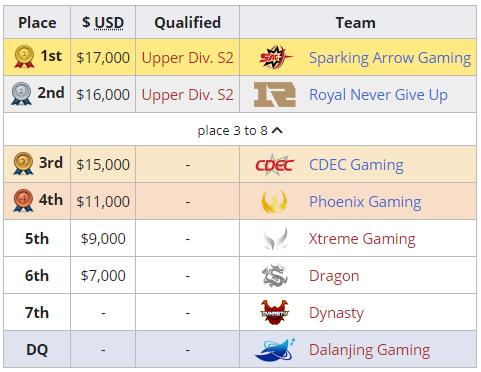Click the Dynasty team red logo
The image size is (481, 372).
point(275,313)
